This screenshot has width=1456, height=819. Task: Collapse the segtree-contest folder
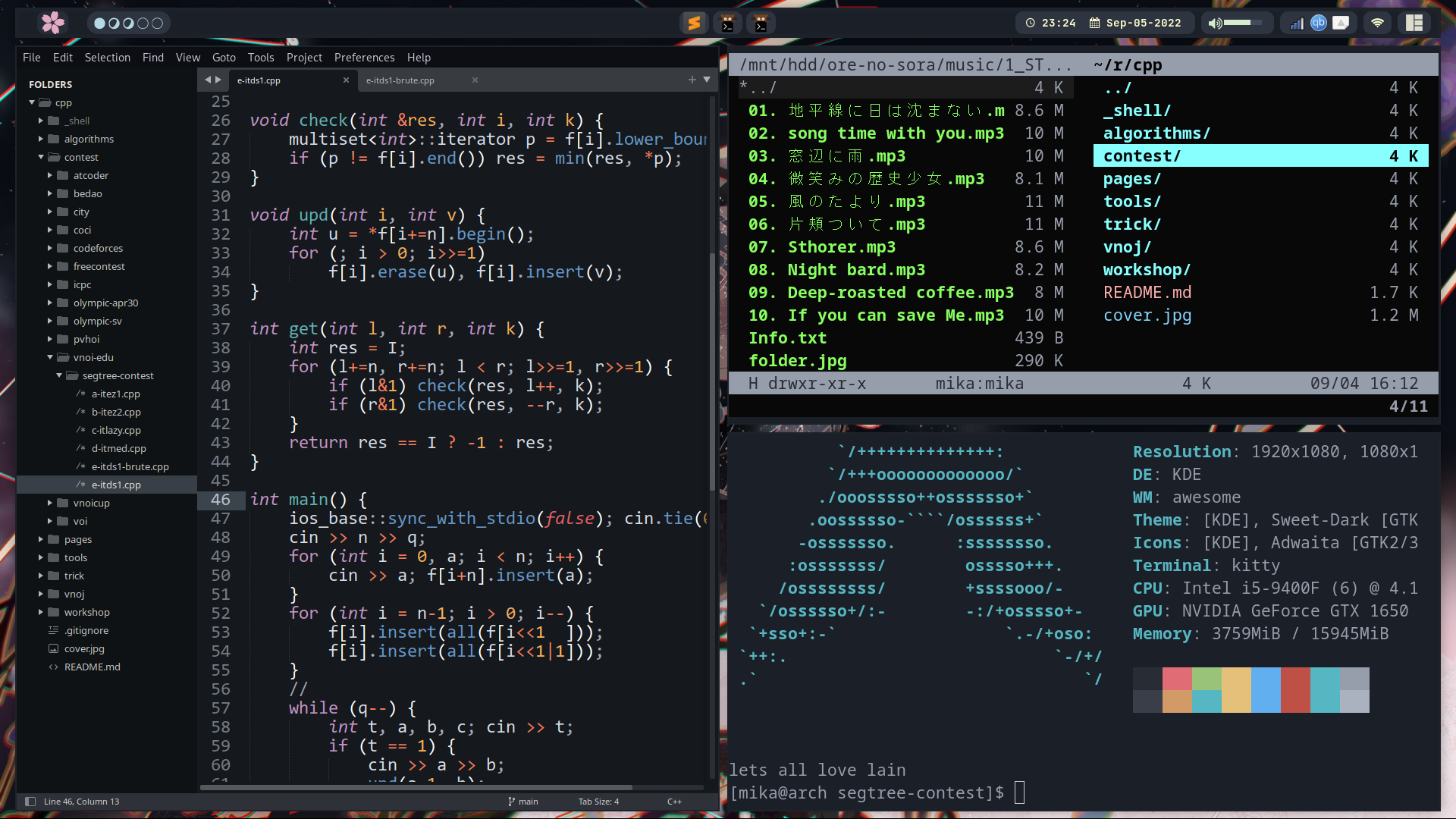coord(59,375)
